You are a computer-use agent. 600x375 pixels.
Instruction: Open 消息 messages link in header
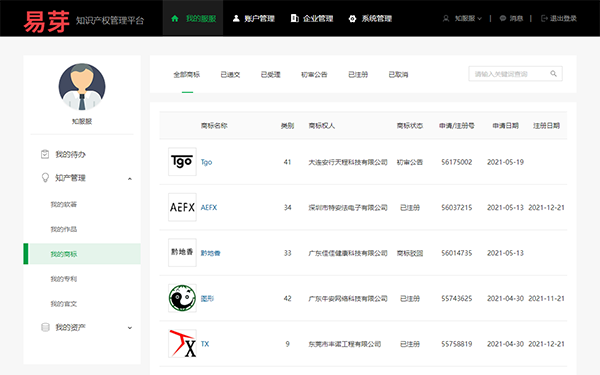click(x=516, y=18)
